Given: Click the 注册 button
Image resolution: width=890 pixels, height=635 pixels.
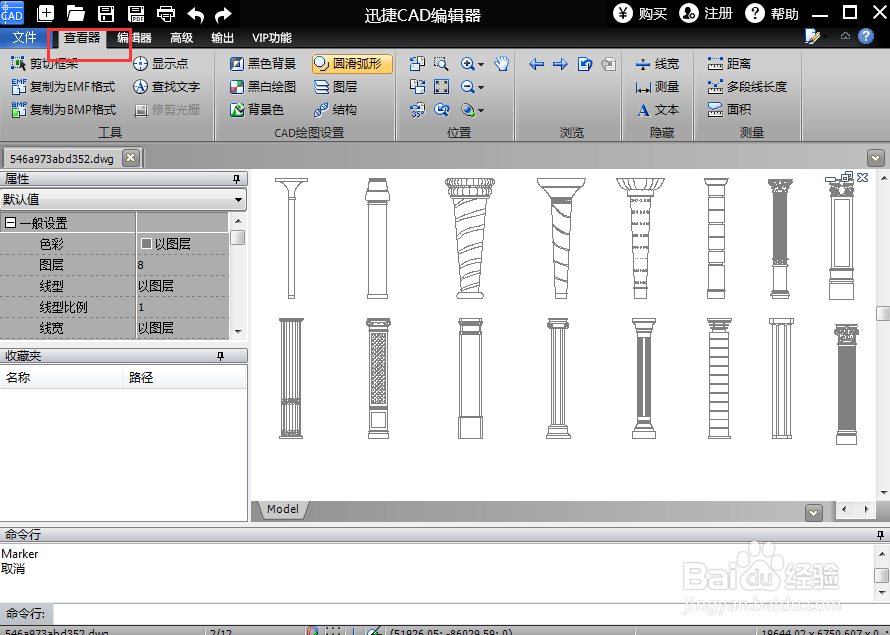Looking at the screenshot, I should pyautogui.click(x=706, y=14).
